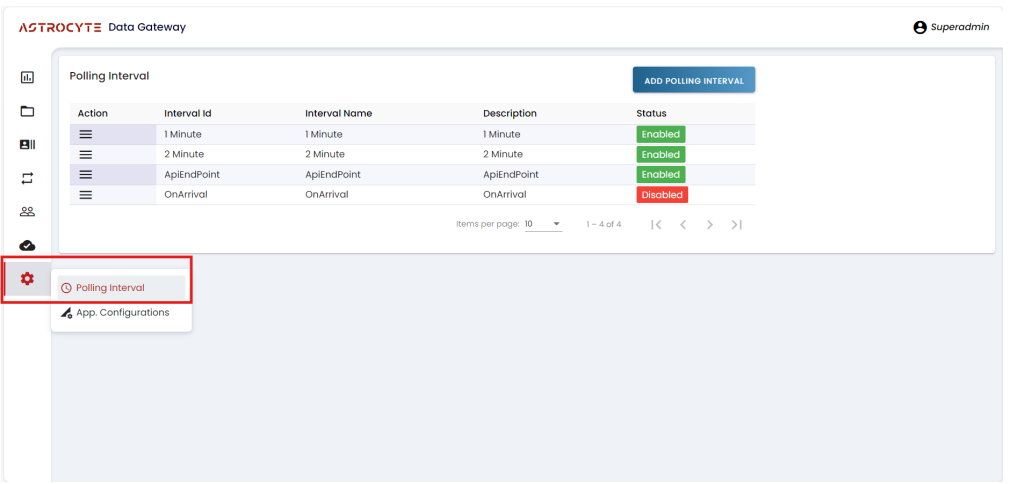Screen dimensions: 1012x484
Task: Open the contact card sidebar icon
Action: point(27,145)
